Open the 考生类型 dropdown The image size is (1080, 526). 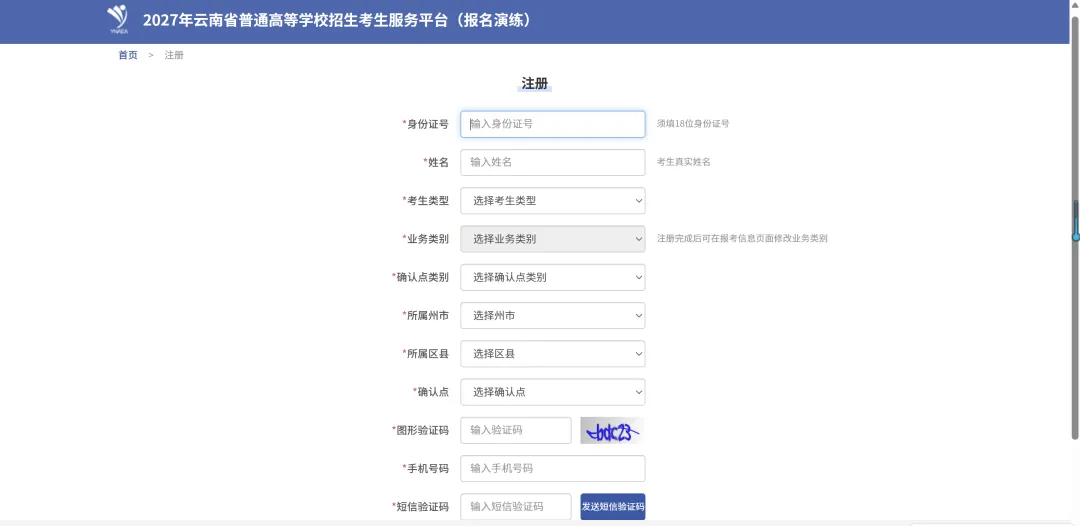552,201
